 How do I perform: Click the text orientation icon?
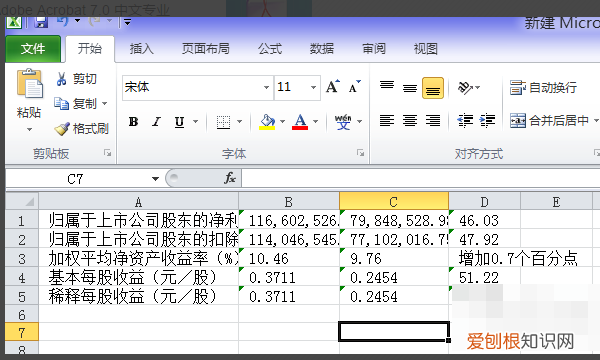465,88
